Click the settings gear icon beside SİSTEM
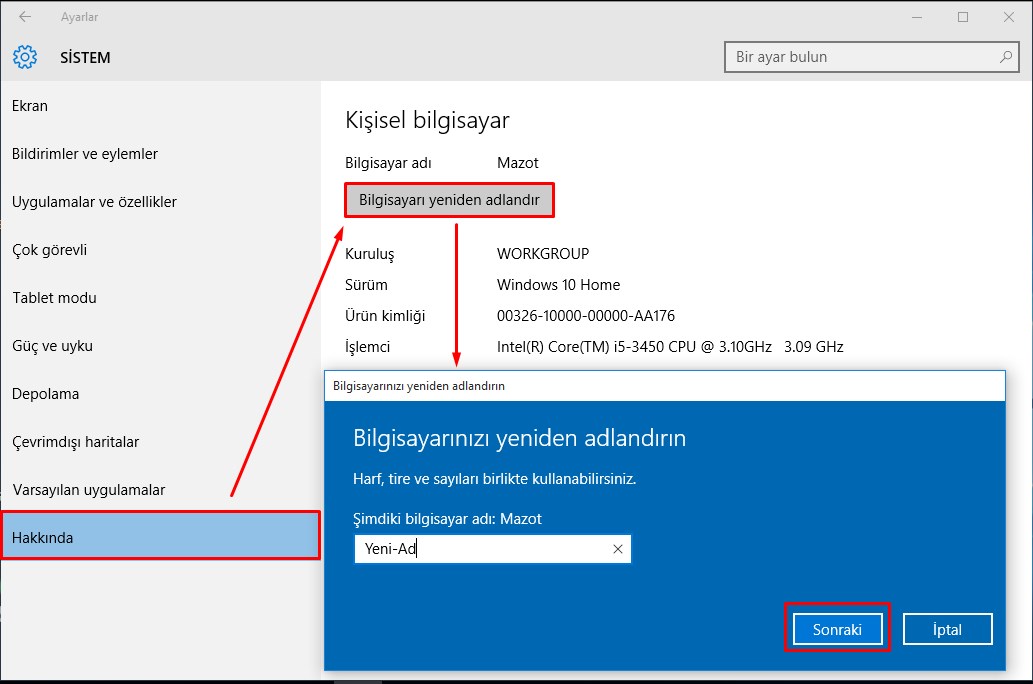1033x684 pixels. pyautogui.click(x=25, y=57)
